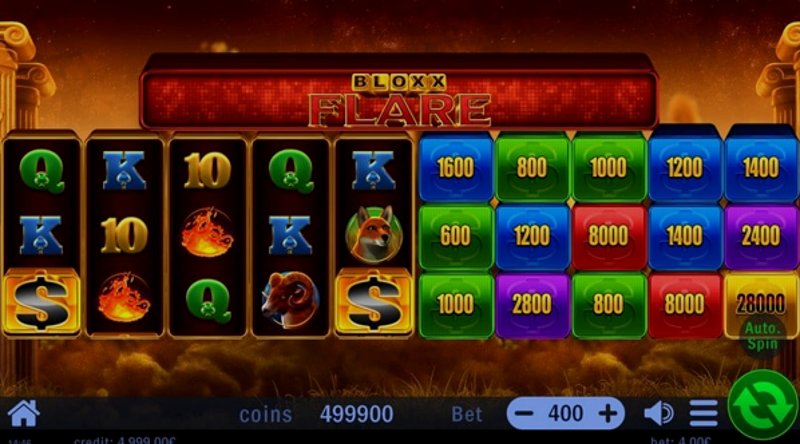The height and width of the screenshot is (444, 800).
Task: Mute the game sound
Action: click(658, 413)
